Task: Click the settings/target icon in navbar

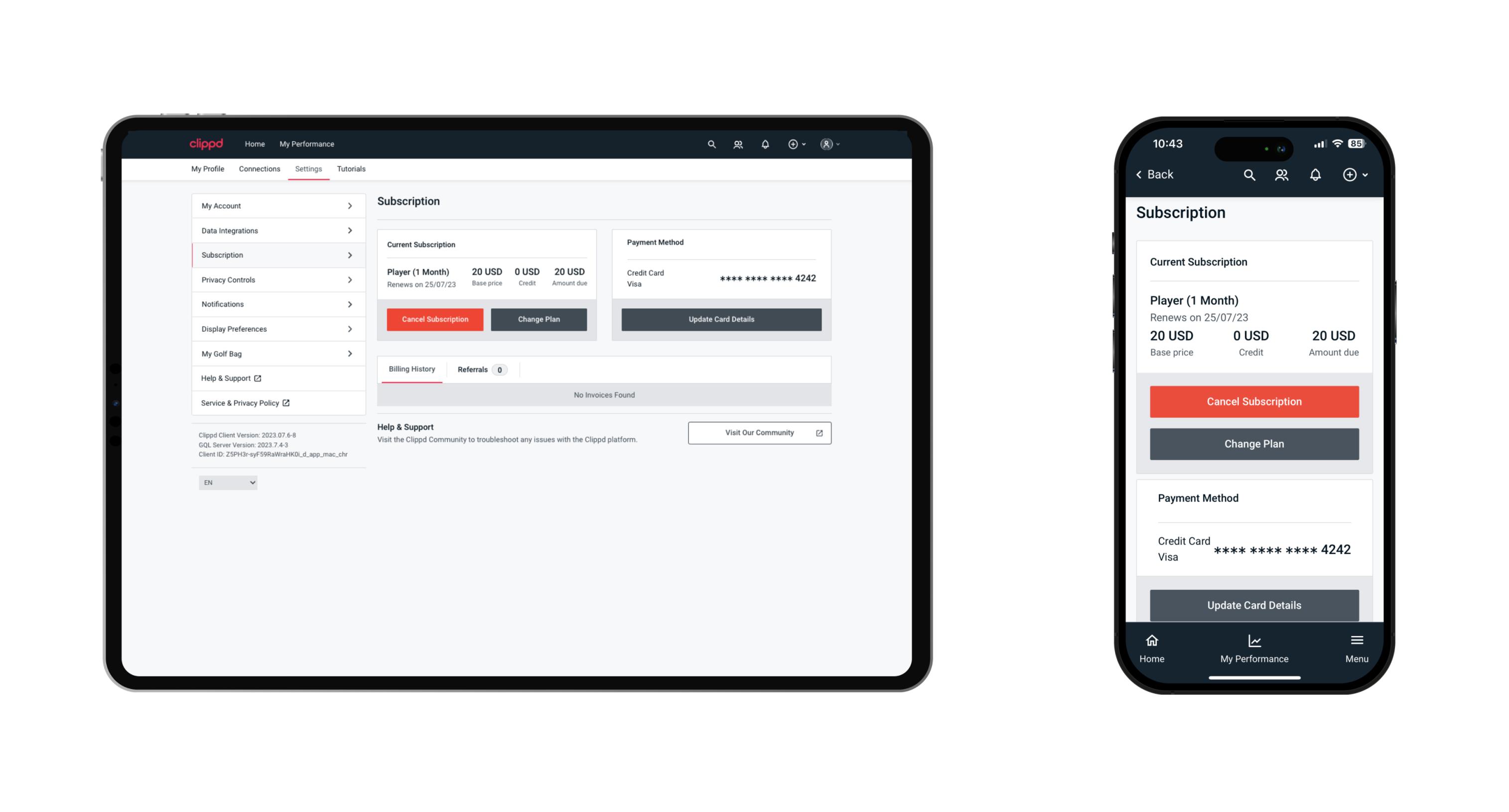Action: pyautogui.click(x=793, y=143)
